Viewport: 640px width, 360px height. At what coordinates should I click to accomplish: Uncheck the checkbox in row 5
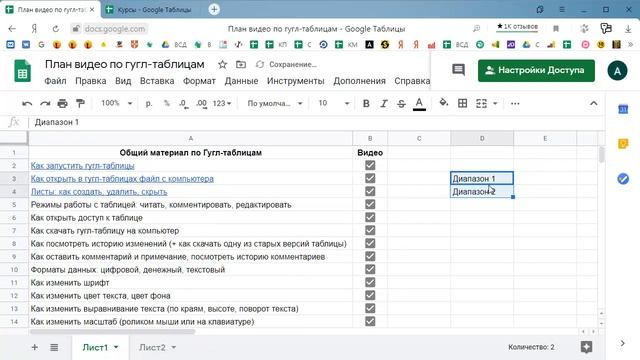point(370,204)
